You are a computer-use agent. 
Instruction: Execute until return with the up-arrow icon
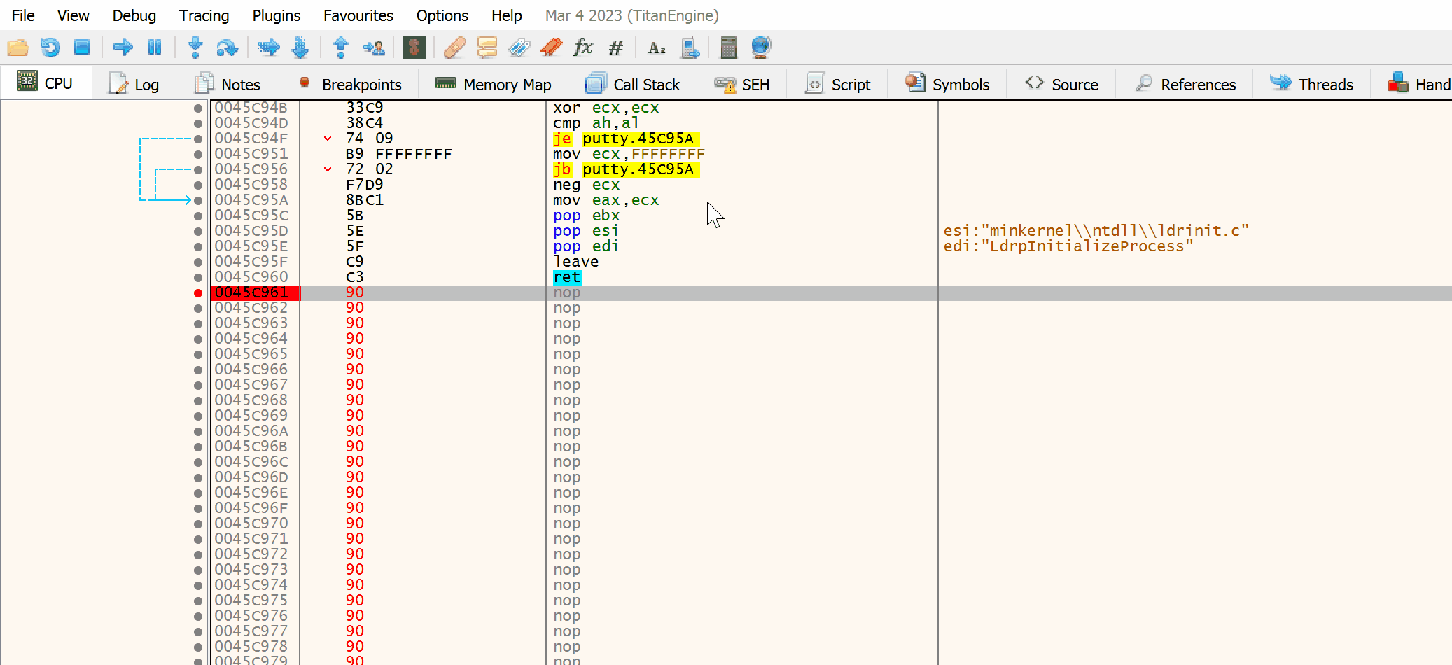[x=340, y=46]
